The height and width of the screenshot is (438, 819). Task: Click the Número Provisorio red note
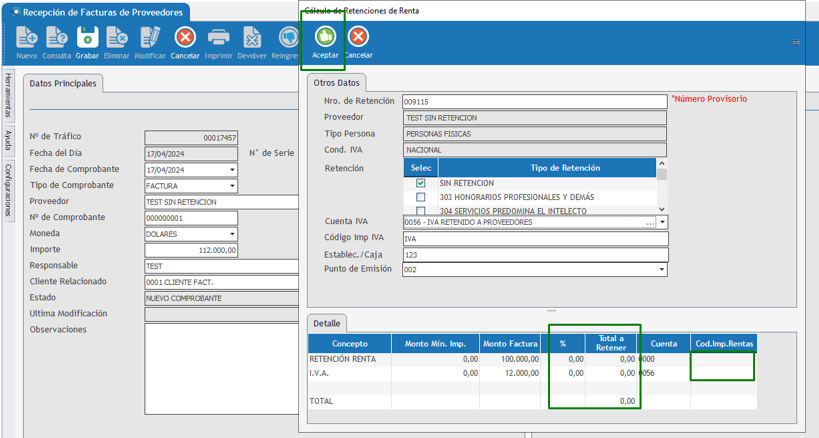tap(709, 99)
